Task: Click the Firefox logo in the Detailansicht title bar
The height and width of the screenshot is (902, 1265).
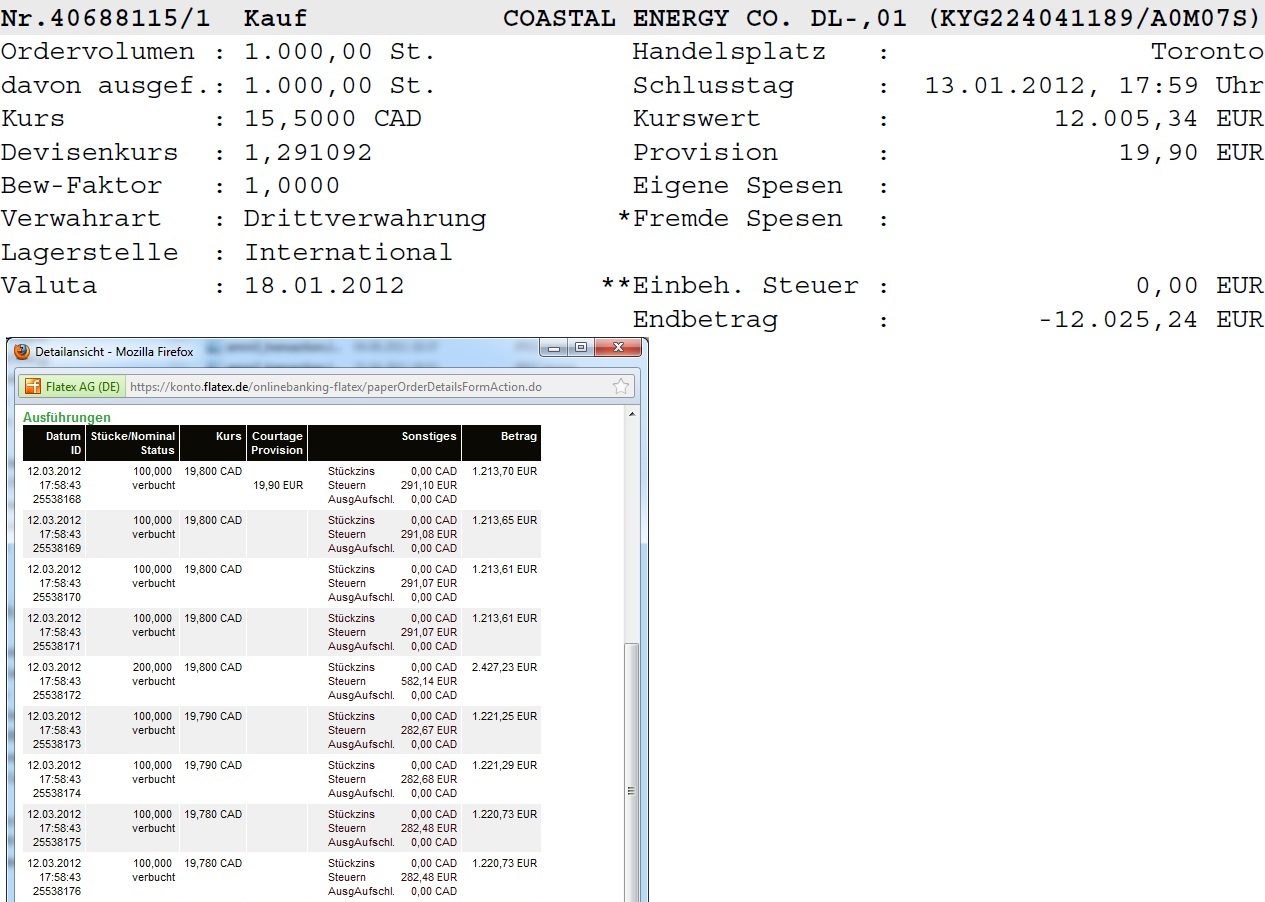Action: 22,352
